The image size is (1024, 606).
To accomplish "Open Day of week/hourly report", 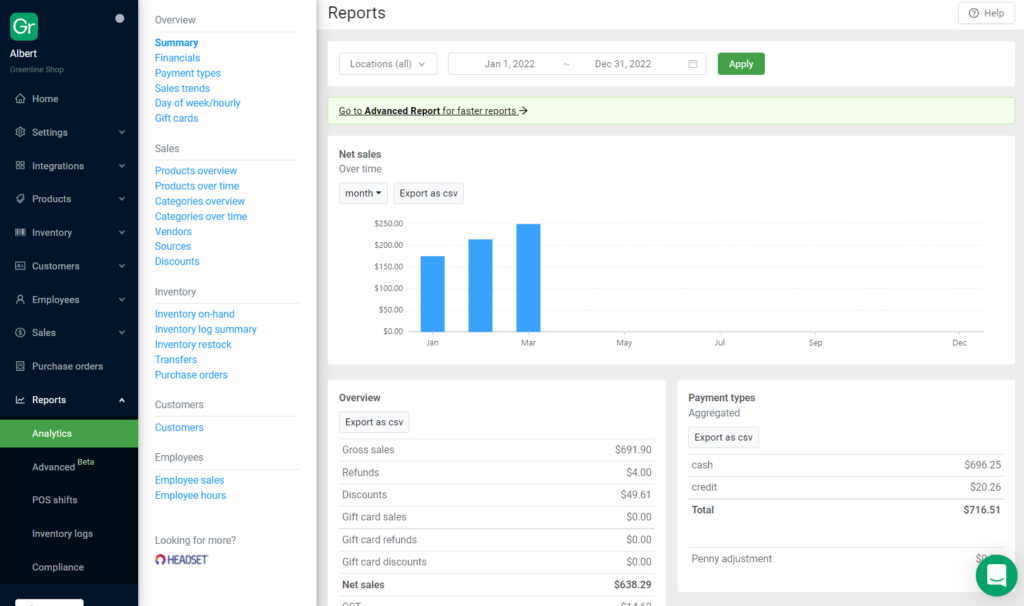I will pyautogui.click(x=198, y=103).
